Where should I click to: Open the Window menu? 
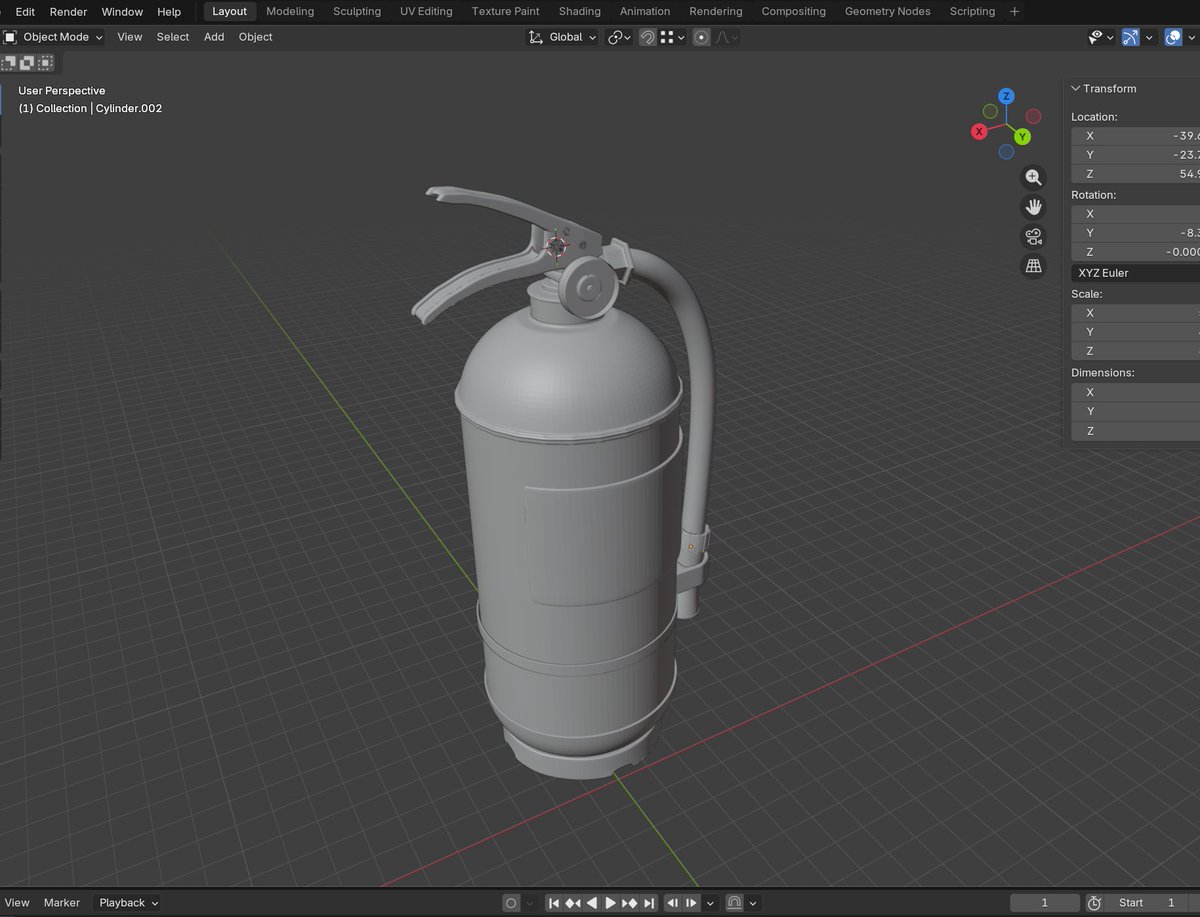tap(122, 11)
